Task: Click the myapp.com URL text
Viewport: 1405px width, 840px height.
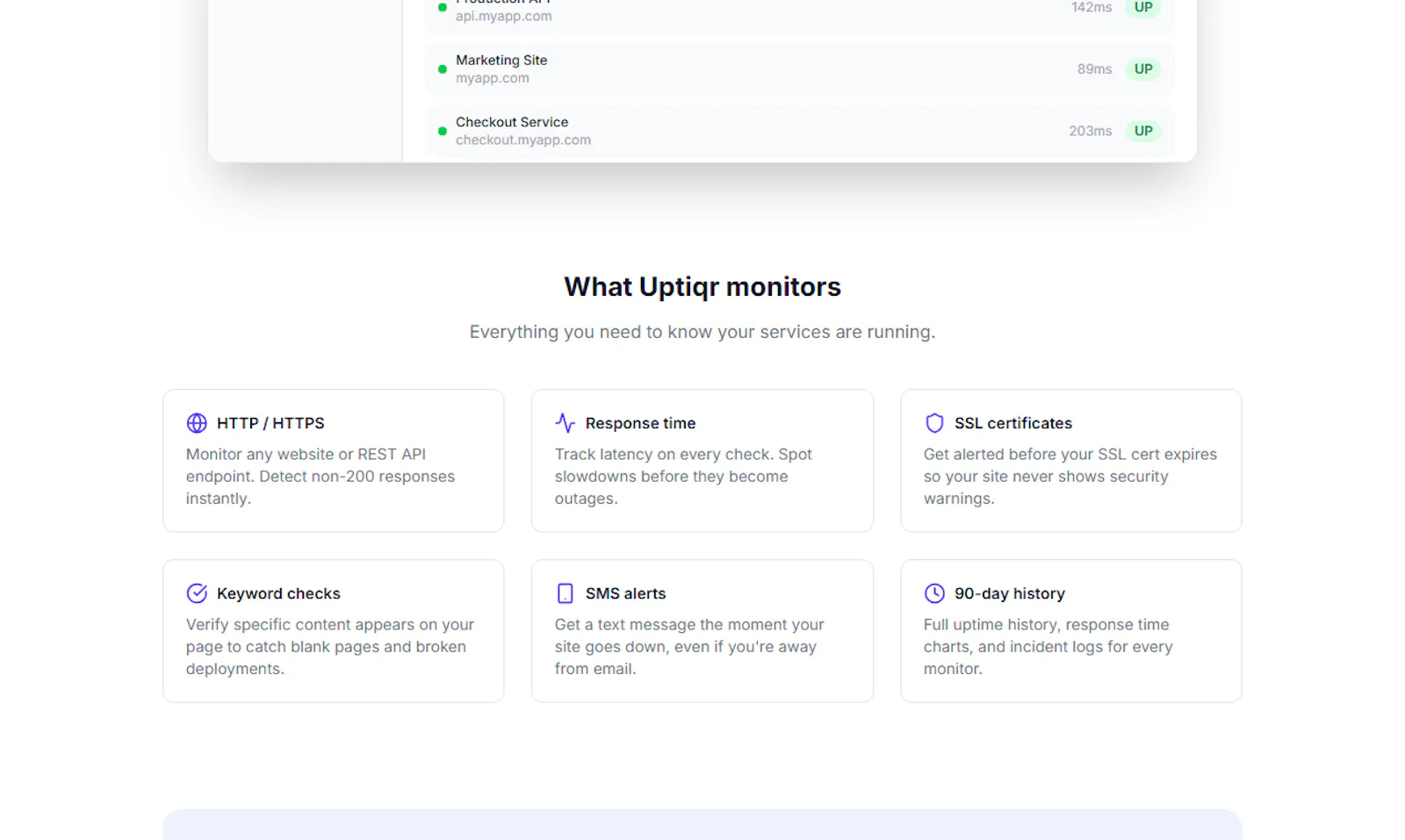Action: click(x=493, y=78)
